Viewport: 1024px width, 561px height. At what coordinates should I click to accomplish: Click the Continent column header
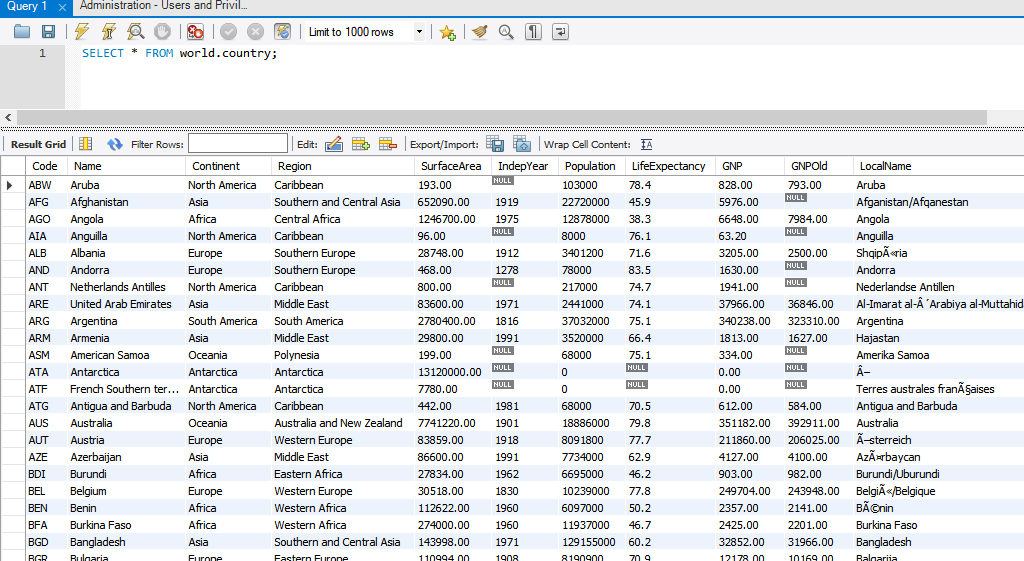tap(216, 166)
